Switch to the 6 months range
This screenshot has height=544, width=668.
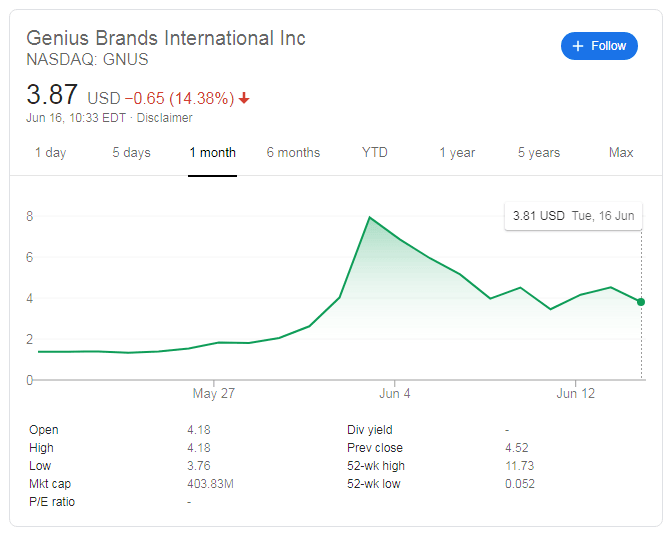(x=293, y=153)
